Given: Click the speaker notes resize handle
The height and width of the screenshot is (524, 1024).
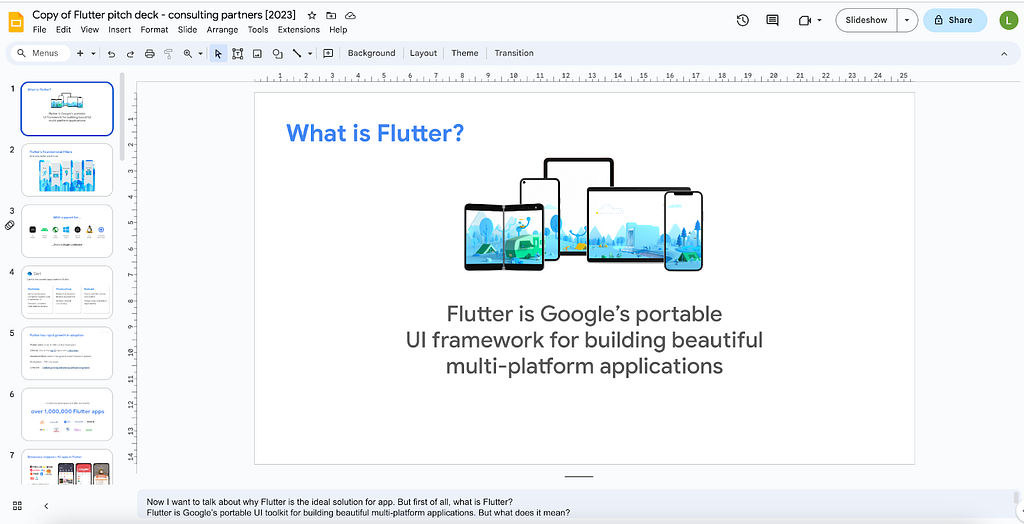Looking at the screenshot, I should tap(579, 476).
